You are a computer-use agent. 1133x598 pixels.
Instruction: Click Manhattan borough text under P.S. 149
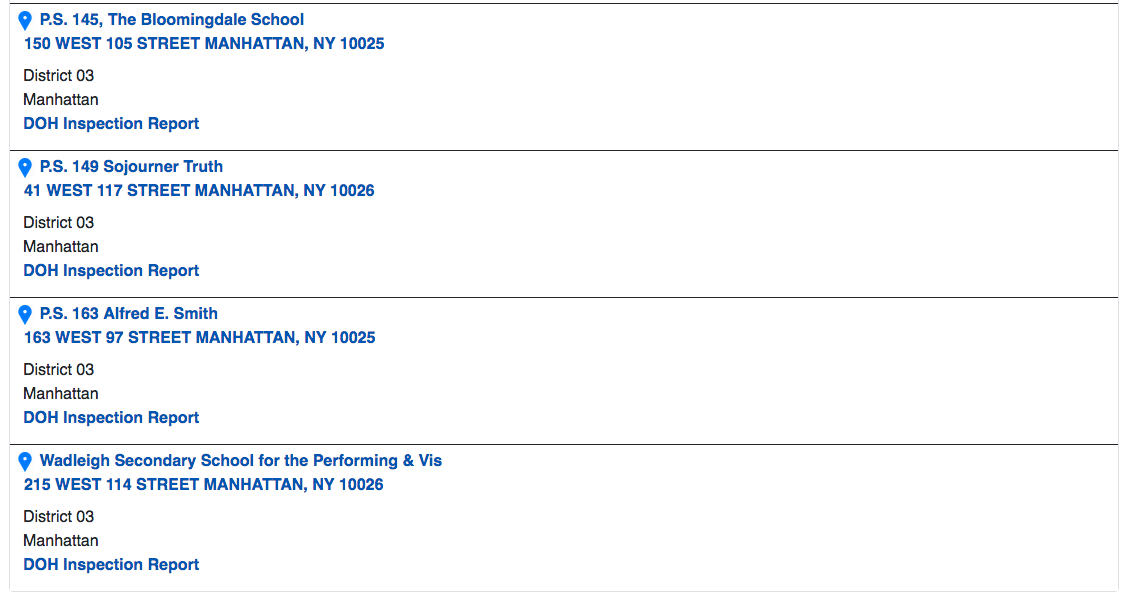61,247
